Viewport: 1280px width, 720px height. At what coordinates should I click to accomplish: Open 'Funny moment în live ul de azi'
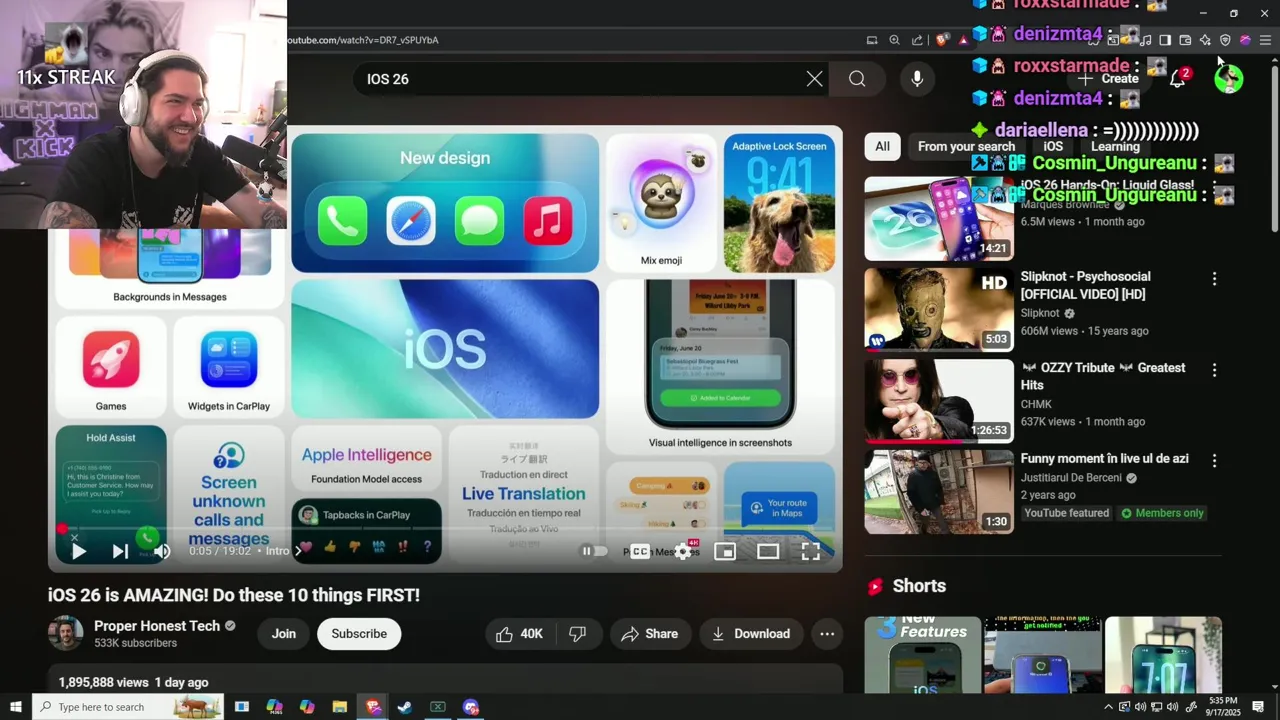tap(1104, 458)
